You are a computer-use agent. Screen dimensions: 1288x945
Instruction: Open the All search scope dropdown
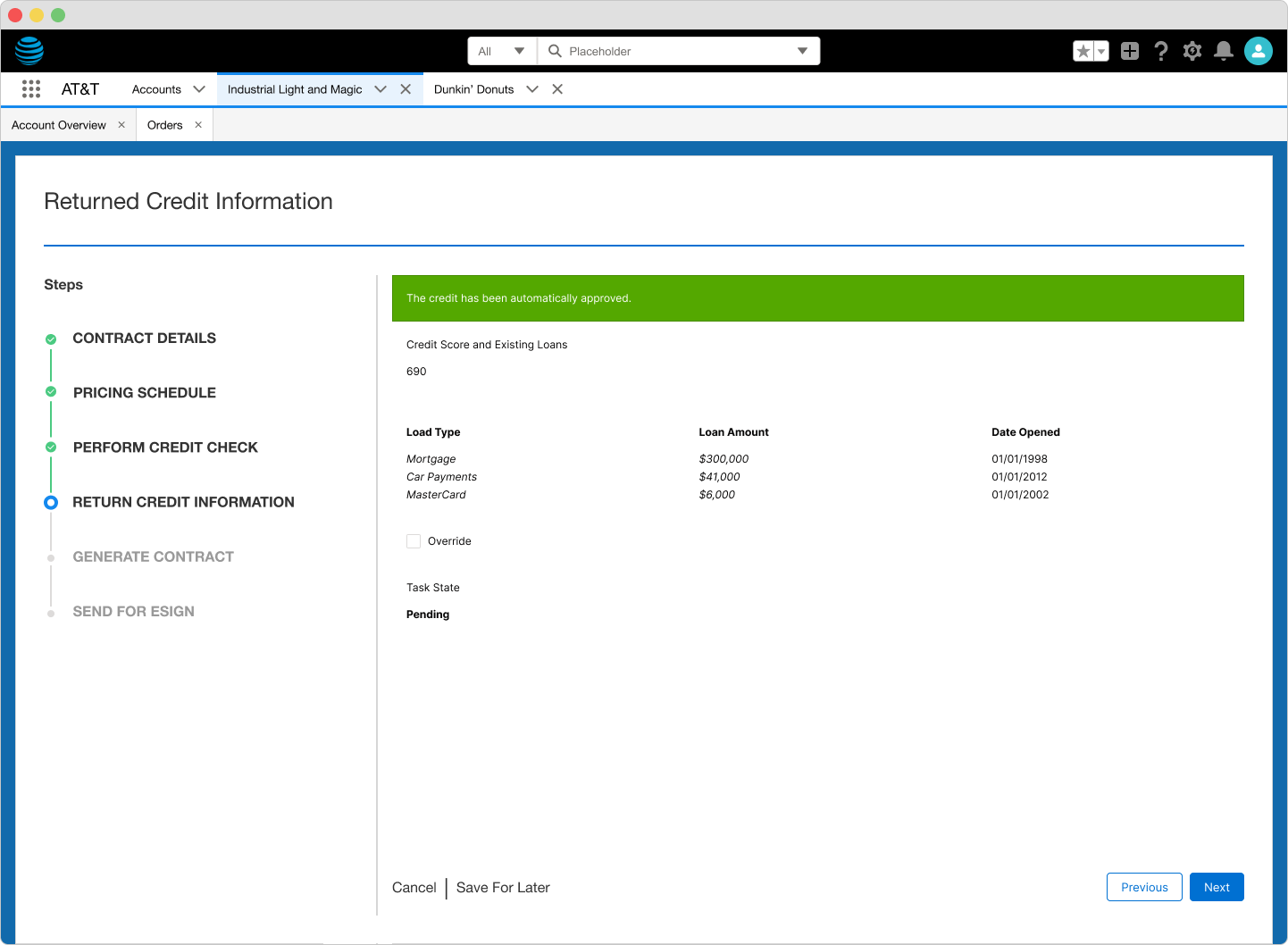click(x=502, y=51)
